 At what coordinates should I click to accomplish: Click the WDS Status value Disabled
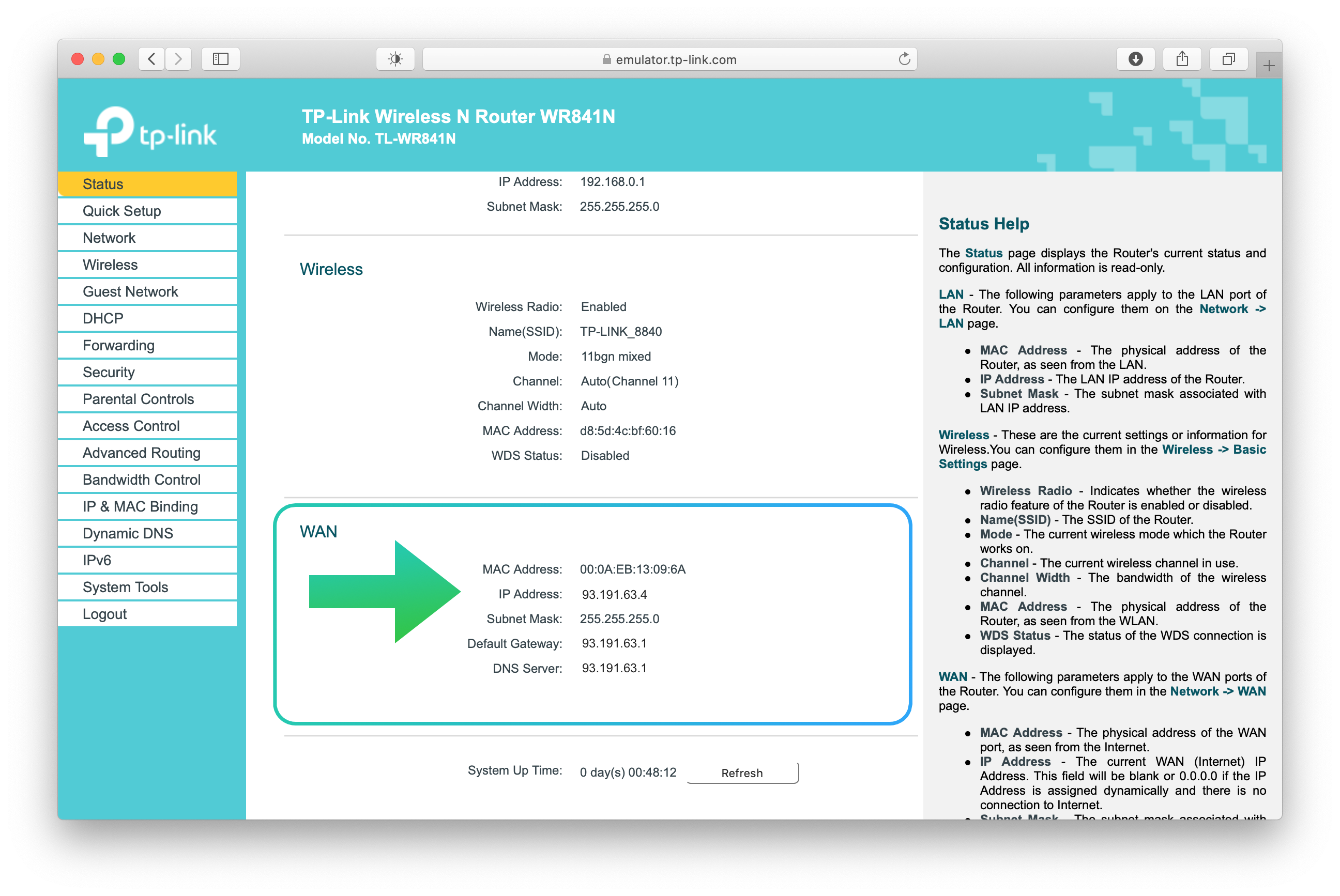(x=605, y=455)
